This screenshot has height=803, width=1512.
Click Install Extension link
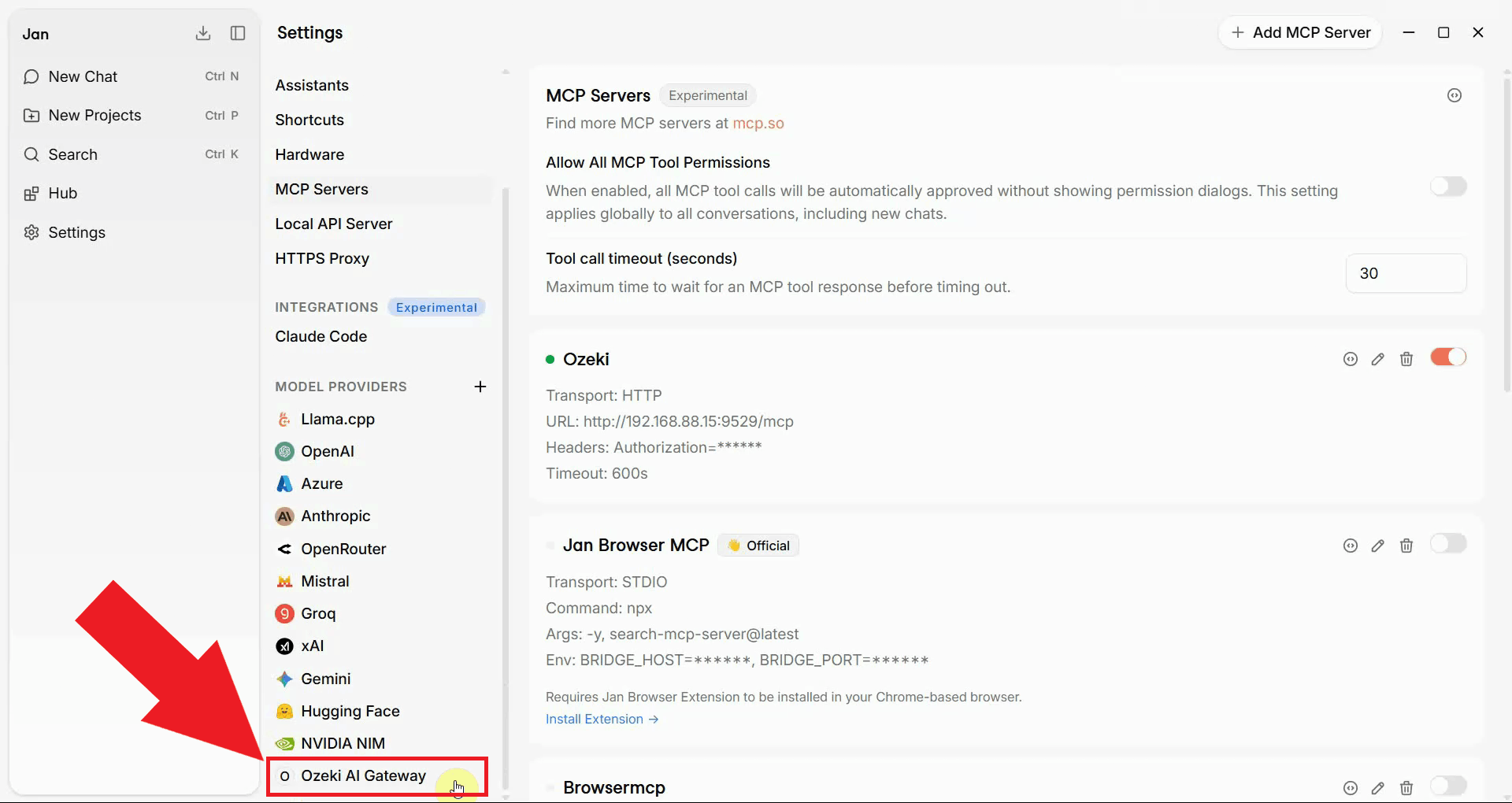[x=602, y=719]
